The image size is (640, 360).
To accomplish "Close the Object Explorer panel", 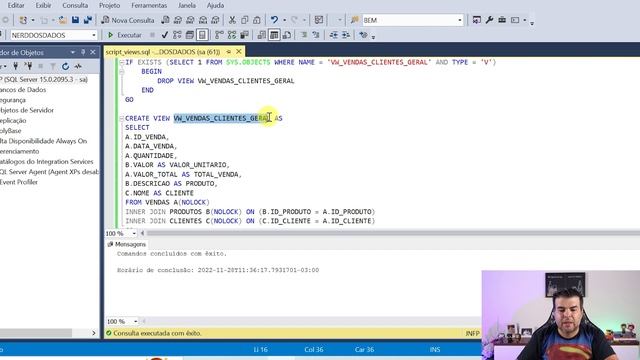I will coord(93,52).
